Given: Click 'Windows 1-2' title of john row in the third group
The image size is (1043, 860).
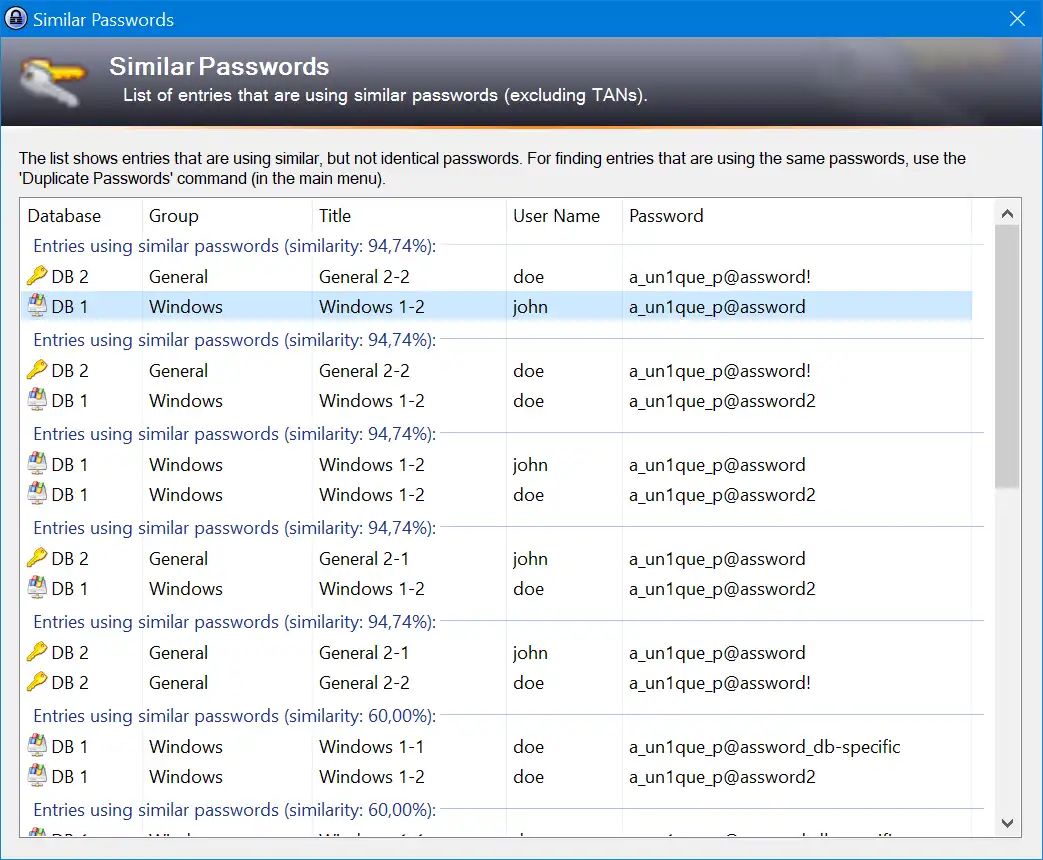Looking at the screenshot, I should [x=371, y=465].
